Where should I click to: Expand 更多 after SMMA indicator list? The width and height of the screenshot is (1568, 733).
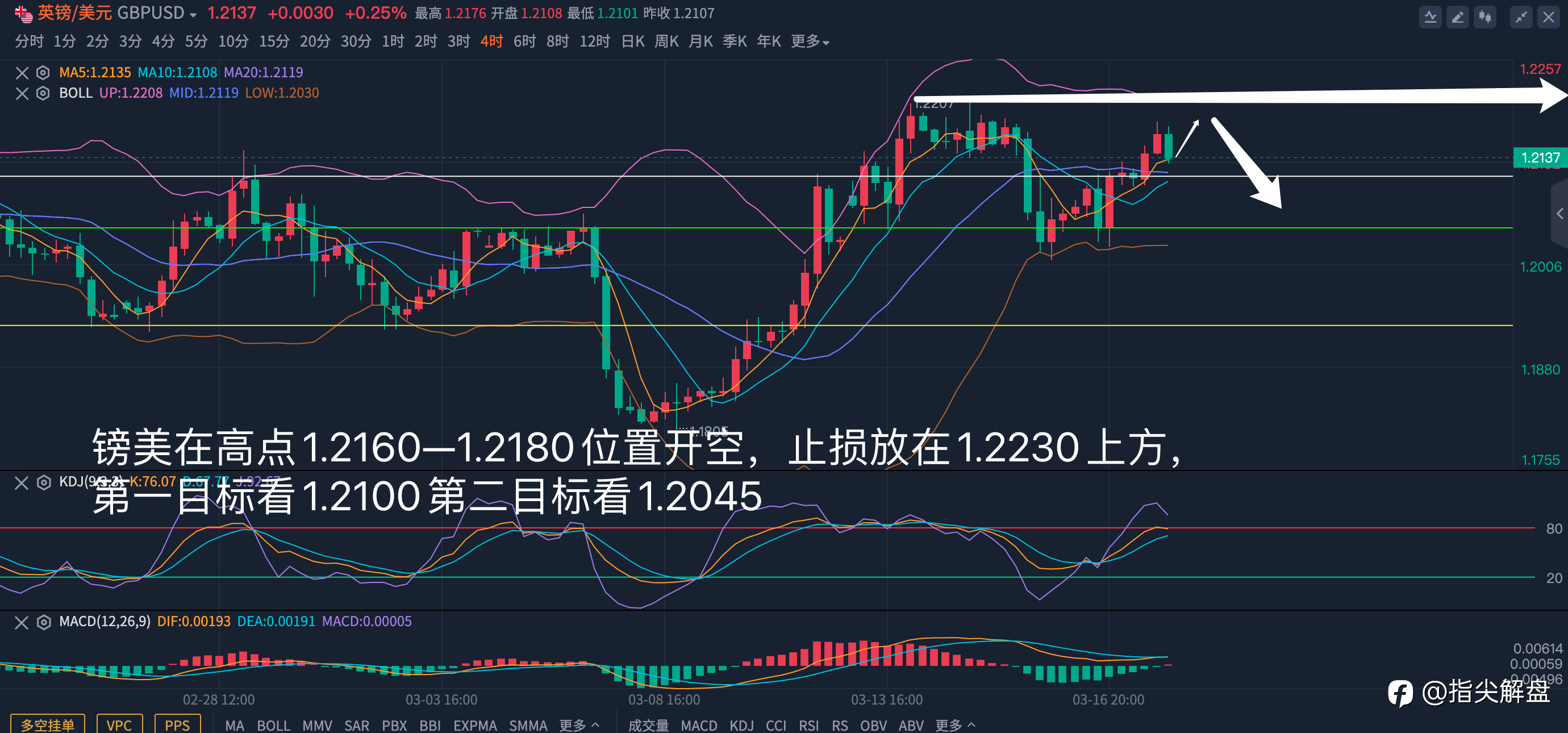pyautogui.click(x=579, y=724)
